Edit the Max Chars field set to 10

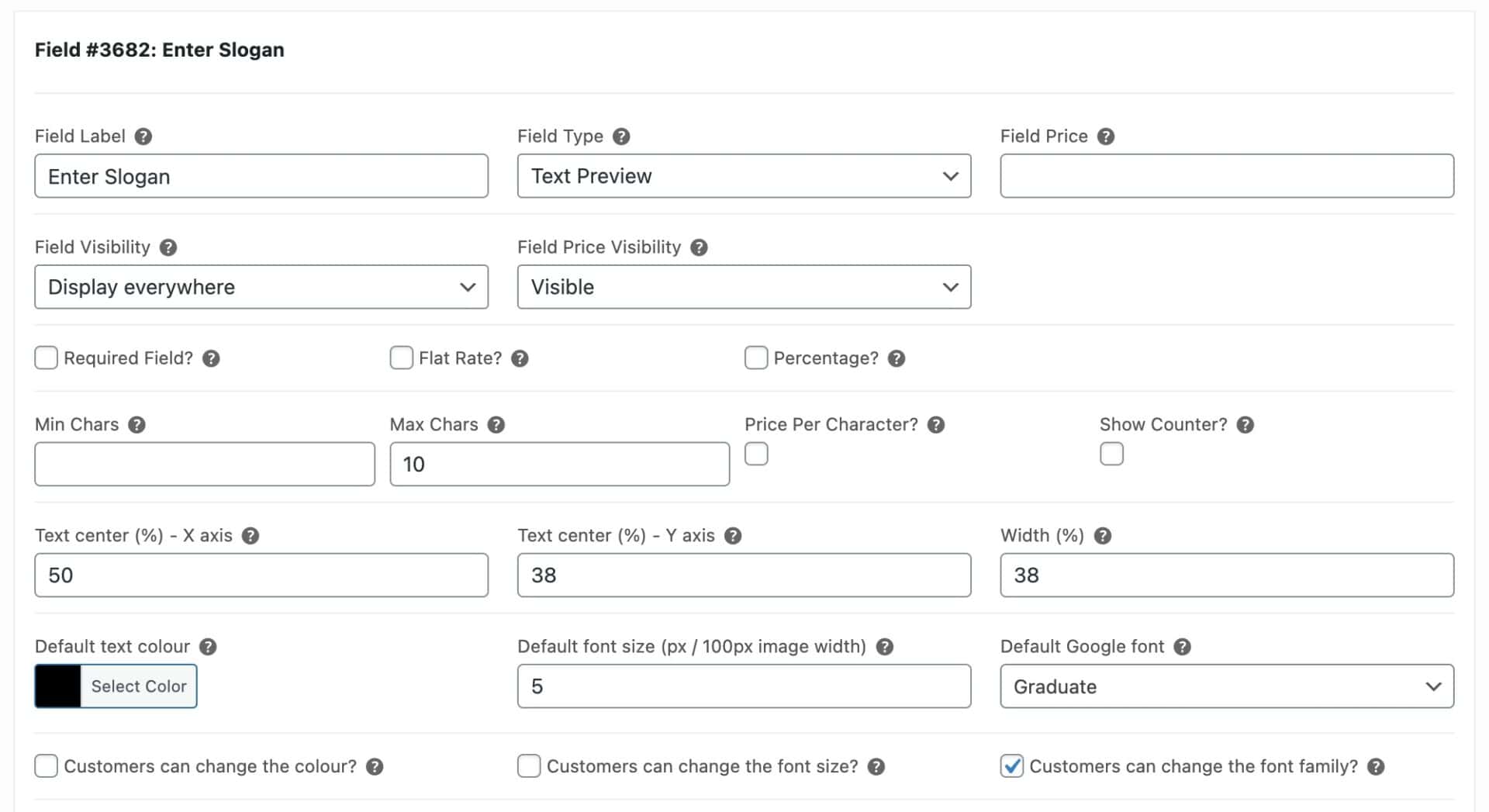point(559,465)
